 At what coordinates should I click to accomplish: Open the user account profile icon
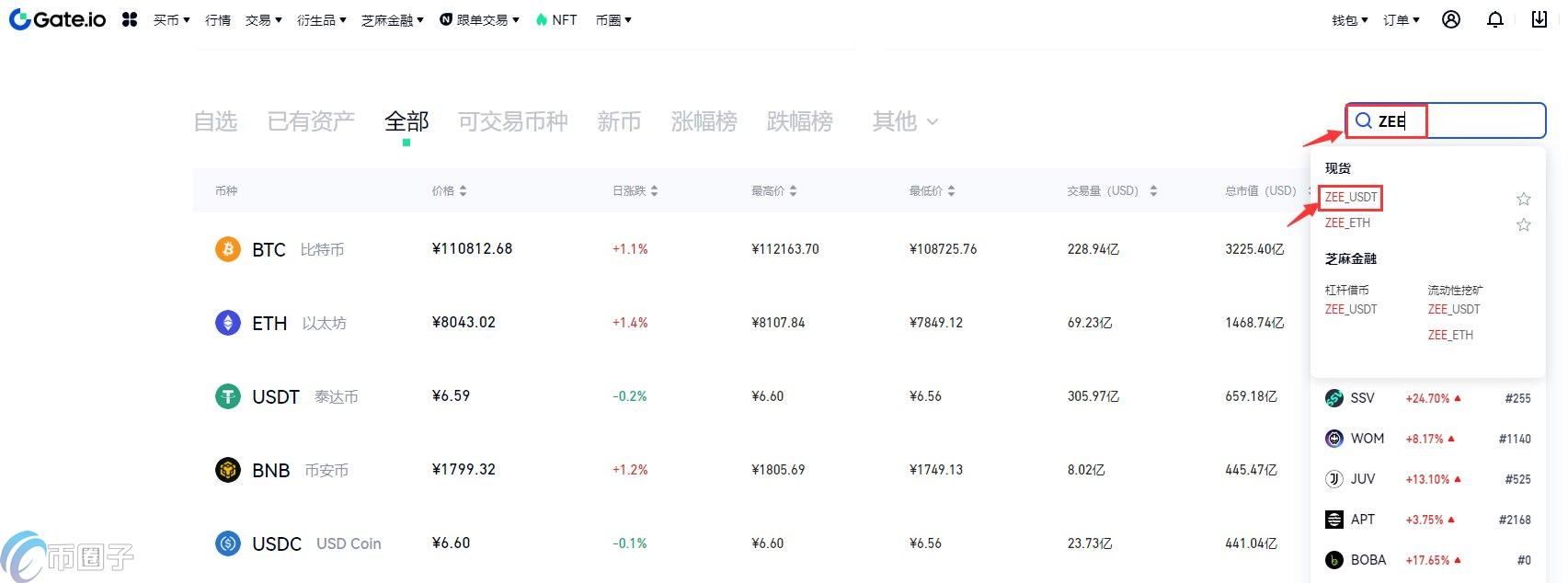(1451, 19)
